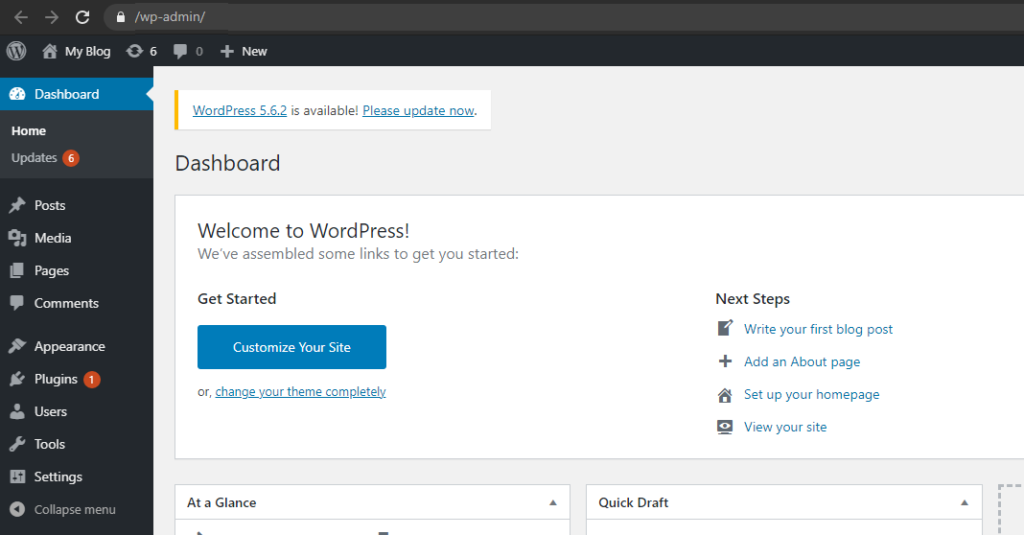
Task: Open the Tools wrench menu
Action: 50,444
